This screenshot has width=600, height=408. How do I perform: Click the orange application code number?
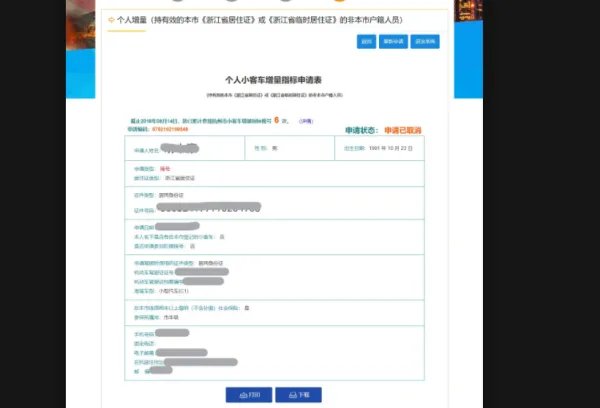(170, 129)
